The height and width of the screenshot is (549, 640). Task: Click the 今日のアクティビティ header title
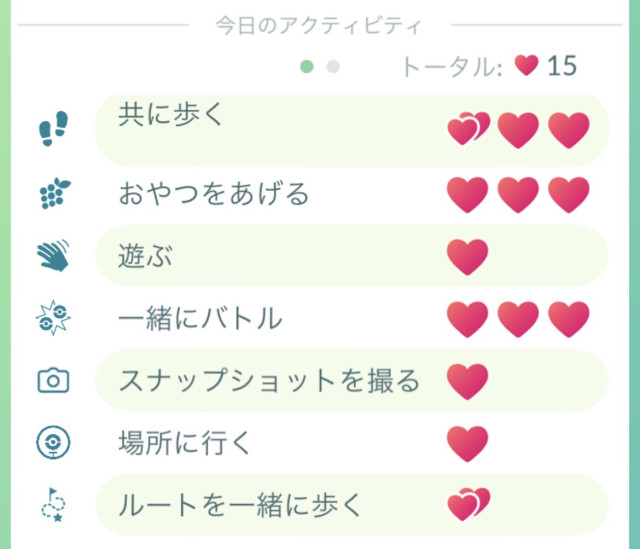tap(319, 24)
